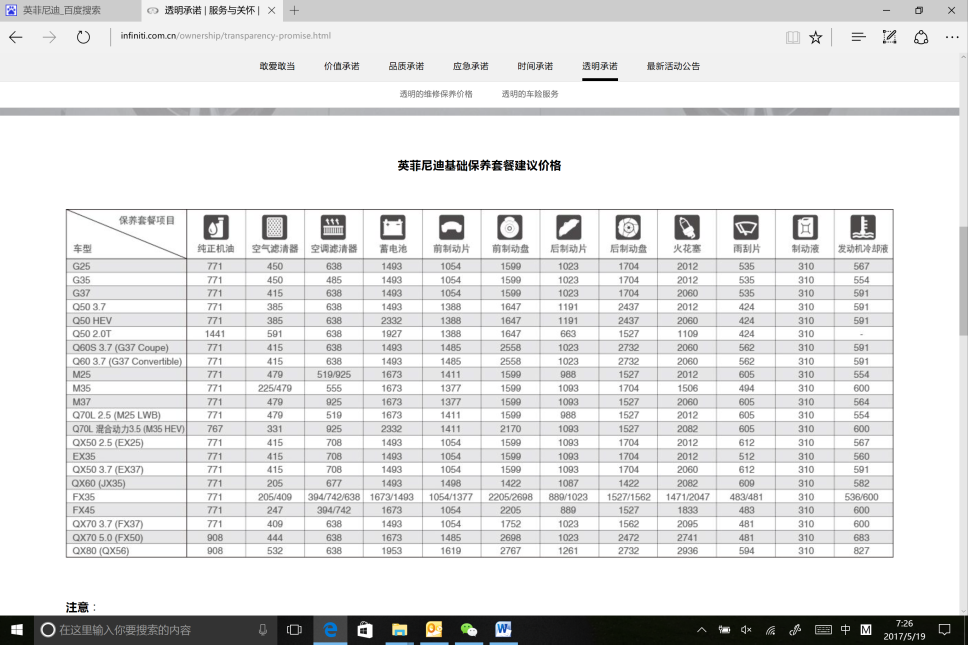This screenshot has height=645, width=968.
Task: Click the 1441 oil price for Q50 2.0T
Action: click(215, 334)
